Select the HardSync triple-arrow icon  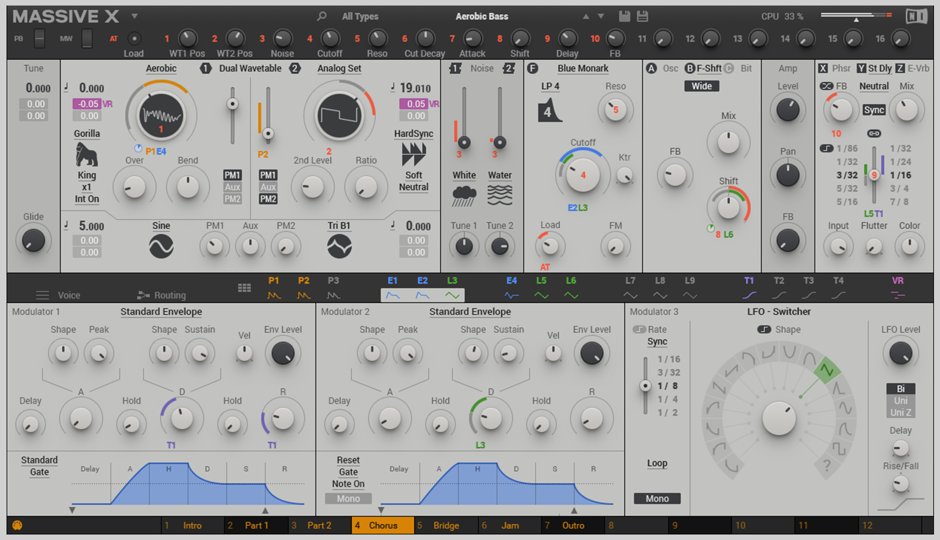pyautogui.click(x=413, y=154)
